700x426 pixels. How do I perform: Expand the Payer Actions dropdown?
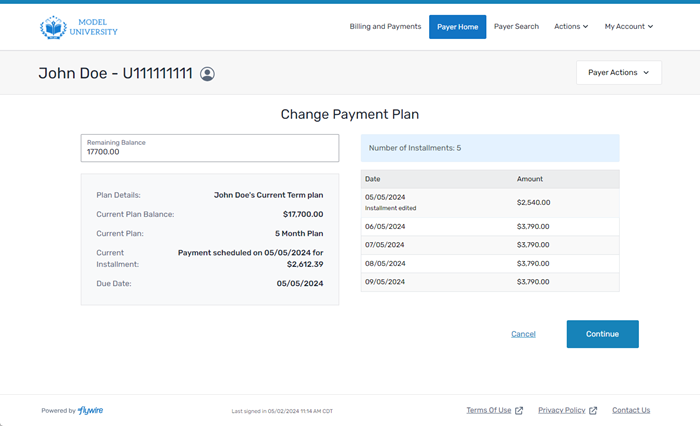click(x=618, y=73)
